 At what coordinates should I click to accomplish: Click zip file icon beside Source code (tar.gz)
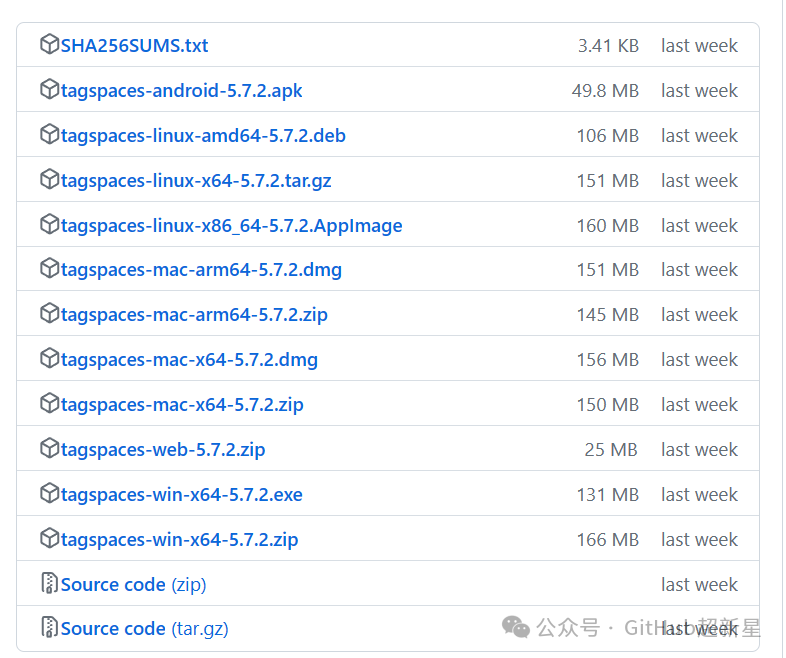(49, 627)
